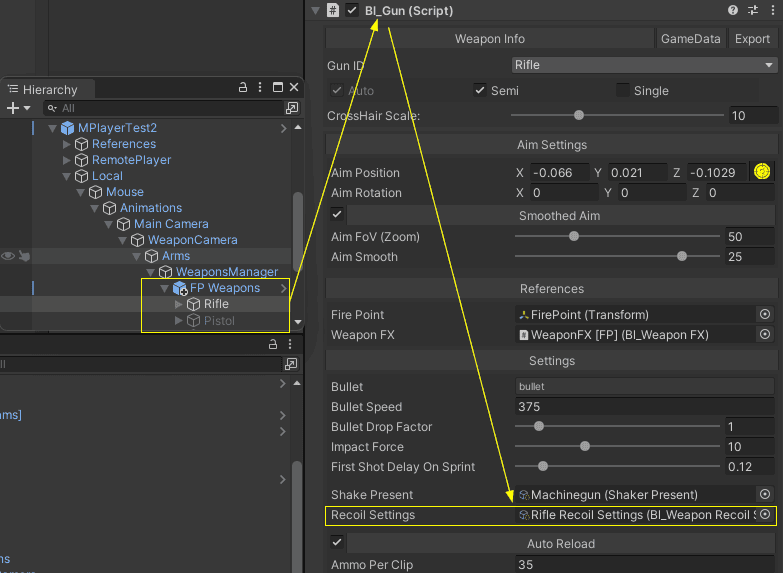Disable the Bl_Gun script component checkbox

point(352,10)
